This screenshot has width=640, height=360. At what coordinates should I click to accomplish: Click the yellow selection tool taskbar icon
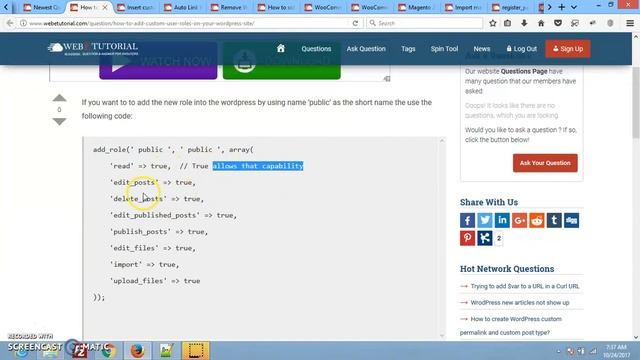coord(196,351)
